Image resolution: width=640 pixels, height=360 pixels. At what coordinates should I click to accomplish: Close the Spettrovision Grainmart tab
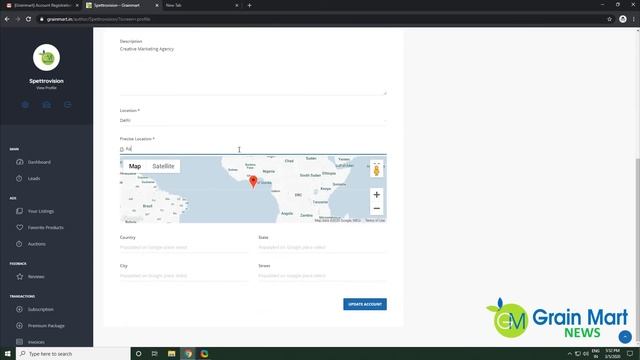pyautogui.click(x=157, y=5)
